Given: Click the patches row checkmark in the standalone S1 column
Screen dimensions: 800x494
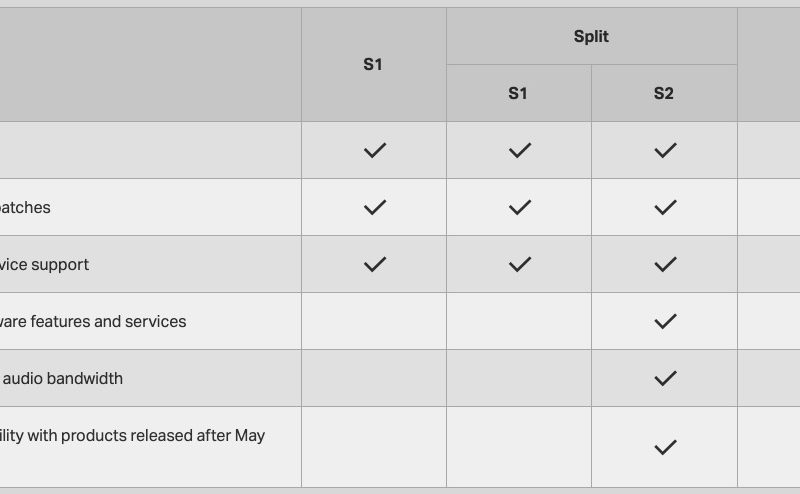Looking at the screenshot, I should (374, 208).
